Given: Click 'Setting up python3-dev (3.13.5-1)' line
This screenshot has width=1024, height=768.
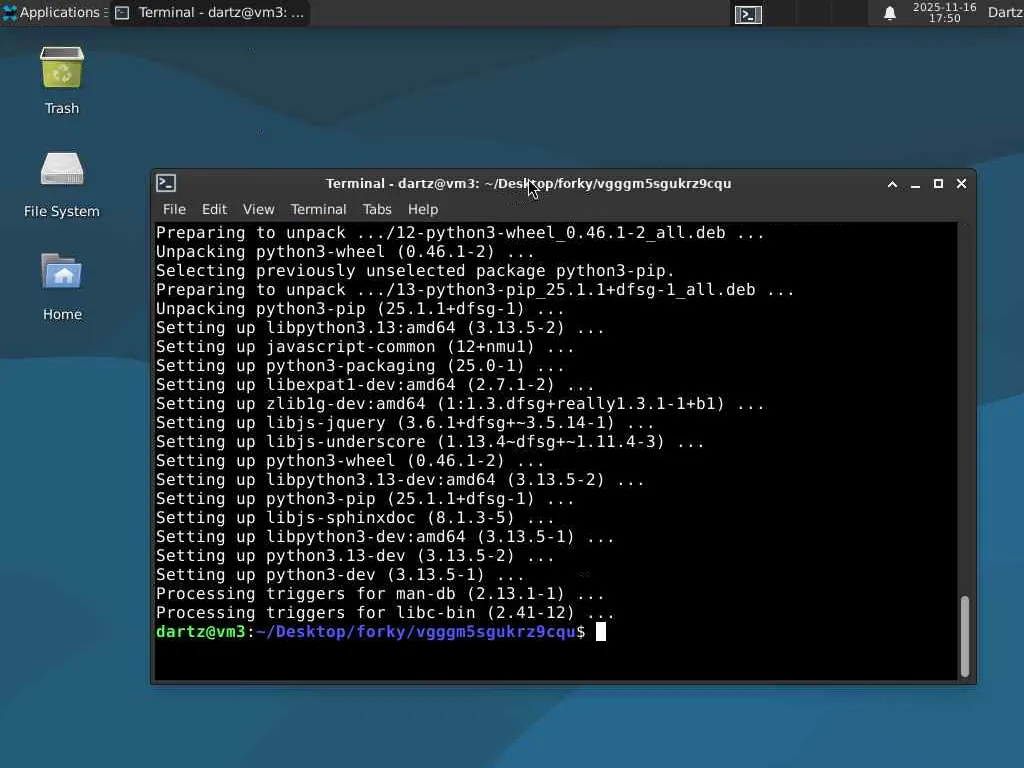Looking at the screenshot, I should coord(340,575).
